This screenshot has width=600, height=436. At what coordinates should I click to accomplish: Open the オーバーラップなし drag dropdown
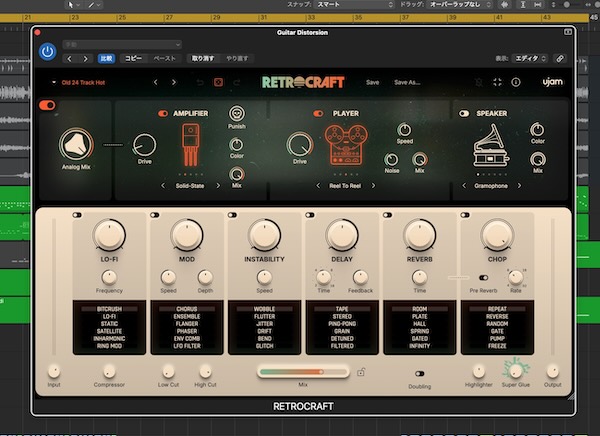pos(460,5)
